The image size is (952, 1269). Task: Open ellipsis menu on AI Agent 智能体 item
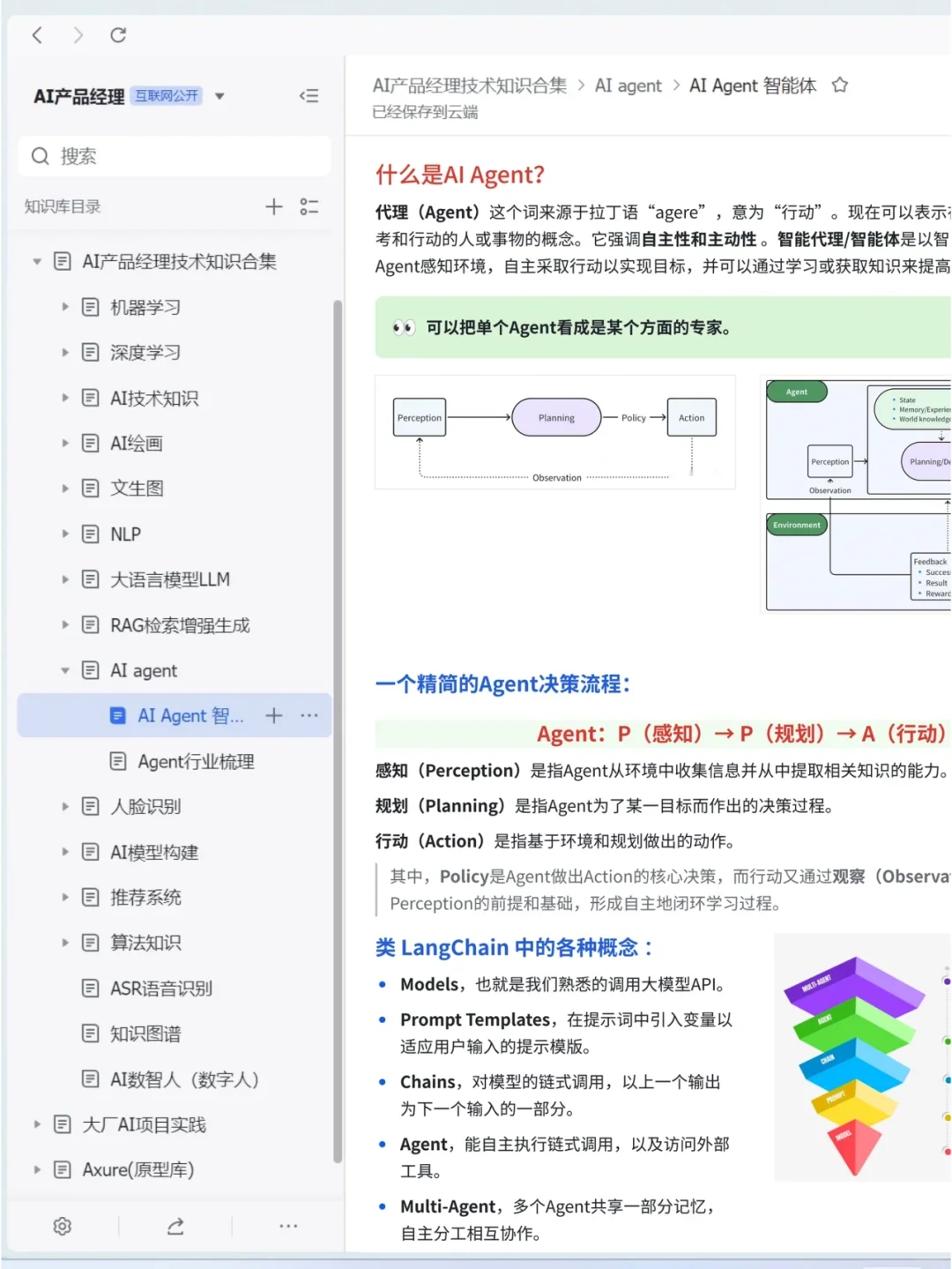[309, 715]
